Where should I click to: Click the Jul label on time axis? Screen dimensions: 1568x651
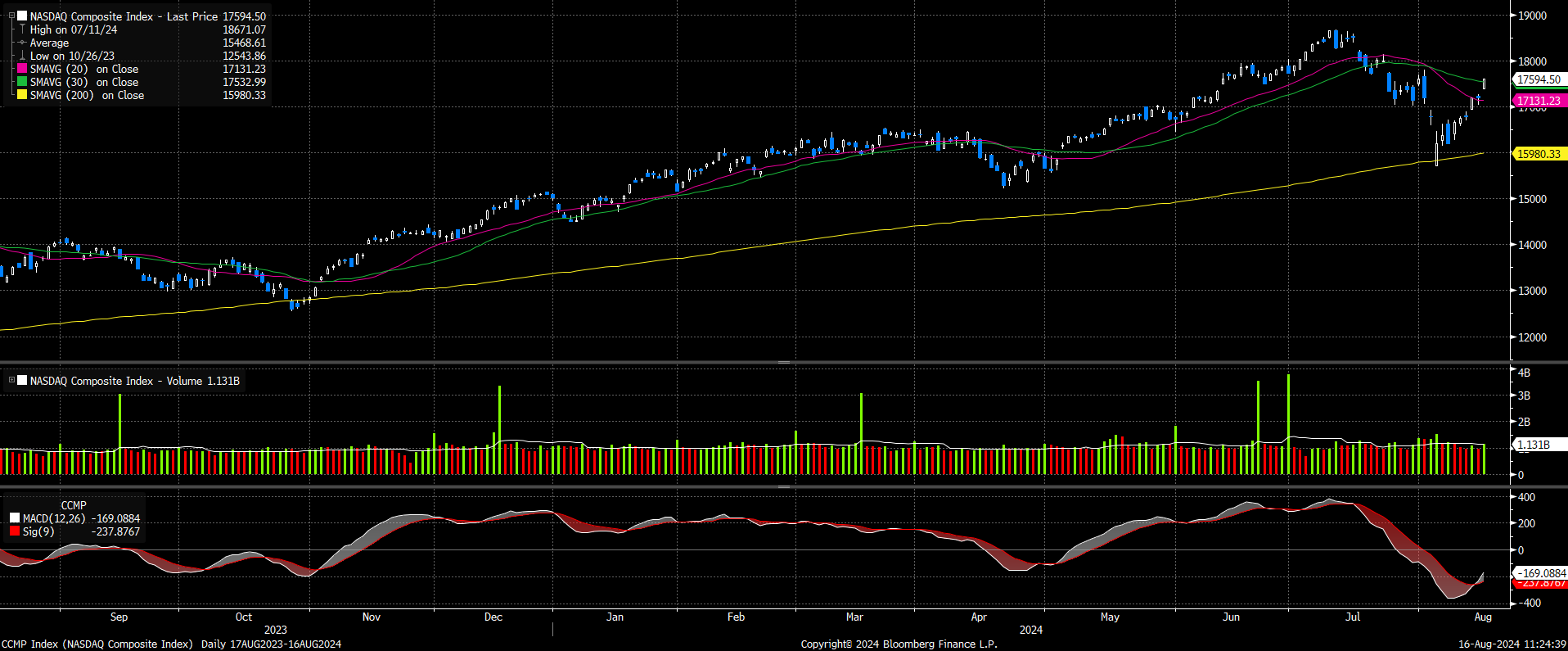1353,617
